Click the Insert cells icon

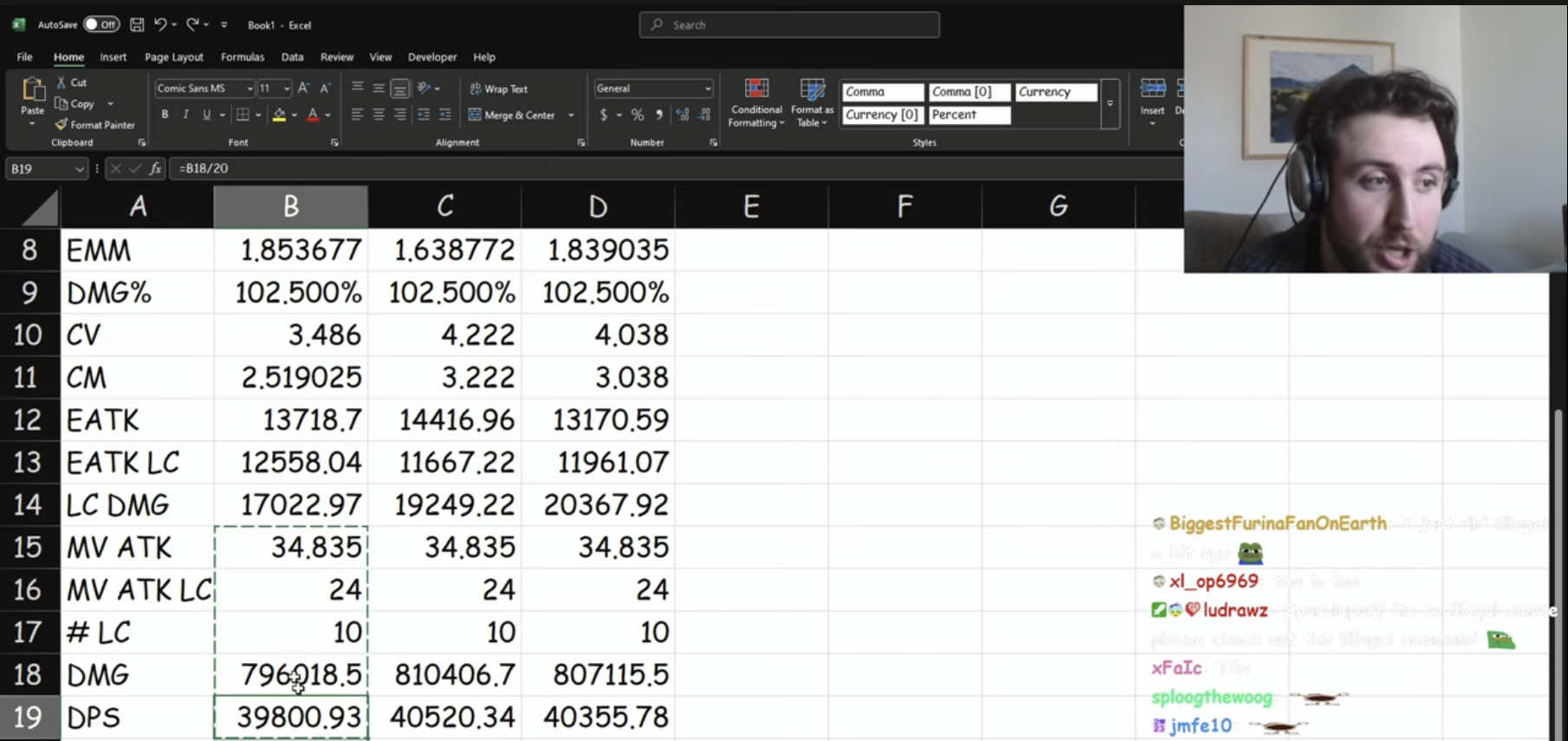tap(1152, 89)
